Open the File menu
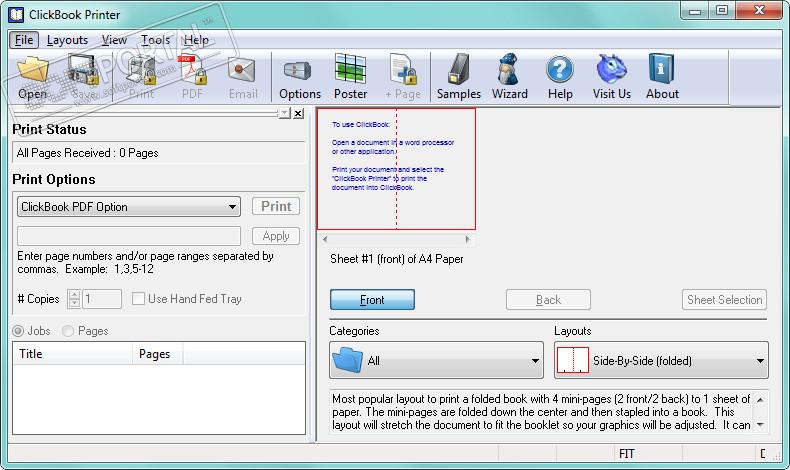This screenshot has height=470, width=790. 24,40
